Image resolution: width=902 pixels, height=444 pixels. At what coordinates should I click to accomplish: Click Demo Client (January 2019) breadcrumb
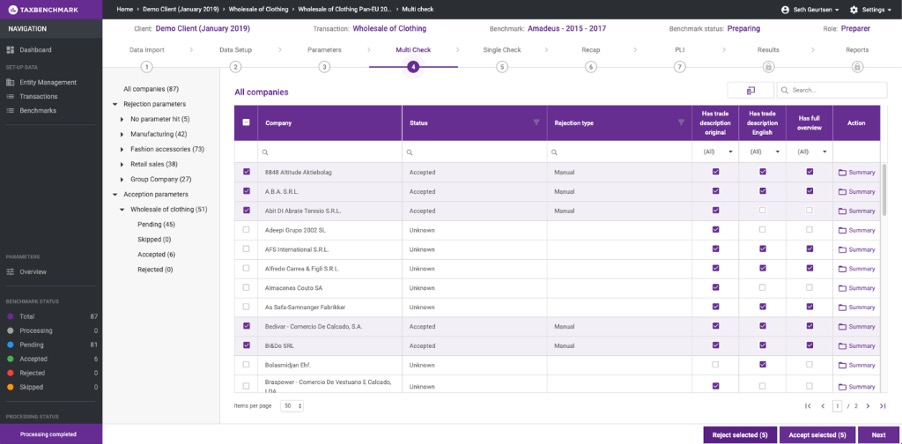[181, 10]
